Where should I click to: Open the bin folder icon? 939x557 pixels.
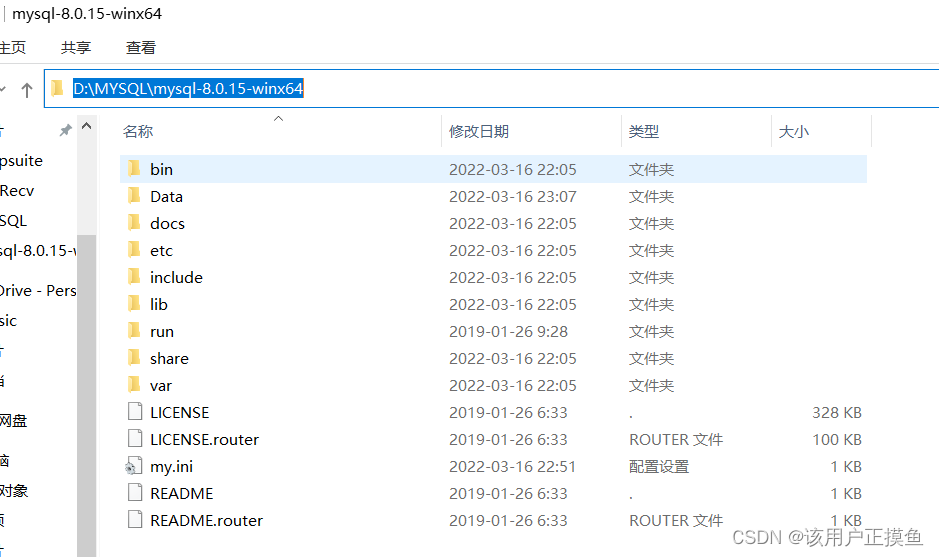[135, 169]
